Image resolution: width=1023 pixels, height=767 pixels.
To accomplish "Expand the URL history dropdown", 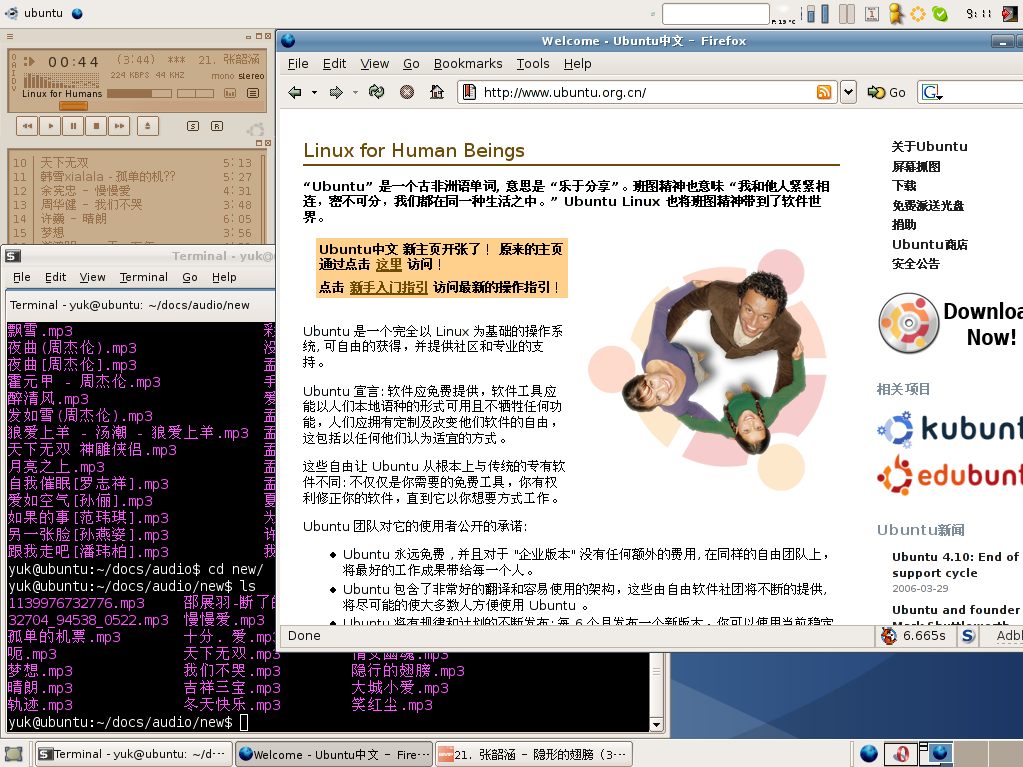I will click(848, 93).
